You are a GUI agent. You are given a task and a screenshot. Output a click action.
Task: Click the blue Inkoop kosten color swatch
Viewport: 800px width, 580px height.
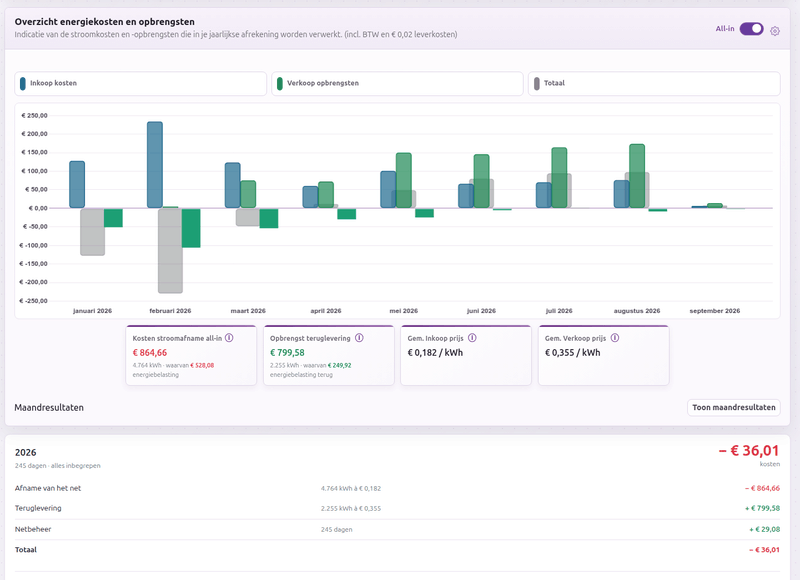pos(22,83)
